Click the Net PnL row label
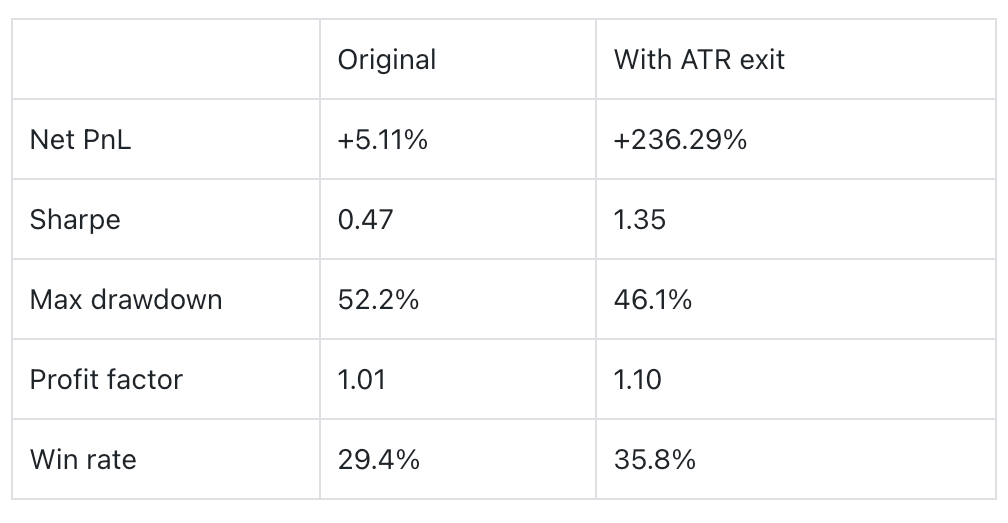Screen dimensions: 1008x523 [x=80, y=140]
